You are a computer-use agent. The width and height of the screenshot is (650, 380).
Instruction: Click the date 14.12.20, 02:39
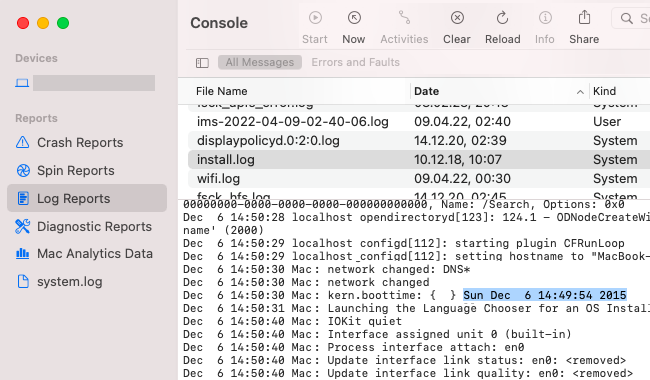point(460,140)
